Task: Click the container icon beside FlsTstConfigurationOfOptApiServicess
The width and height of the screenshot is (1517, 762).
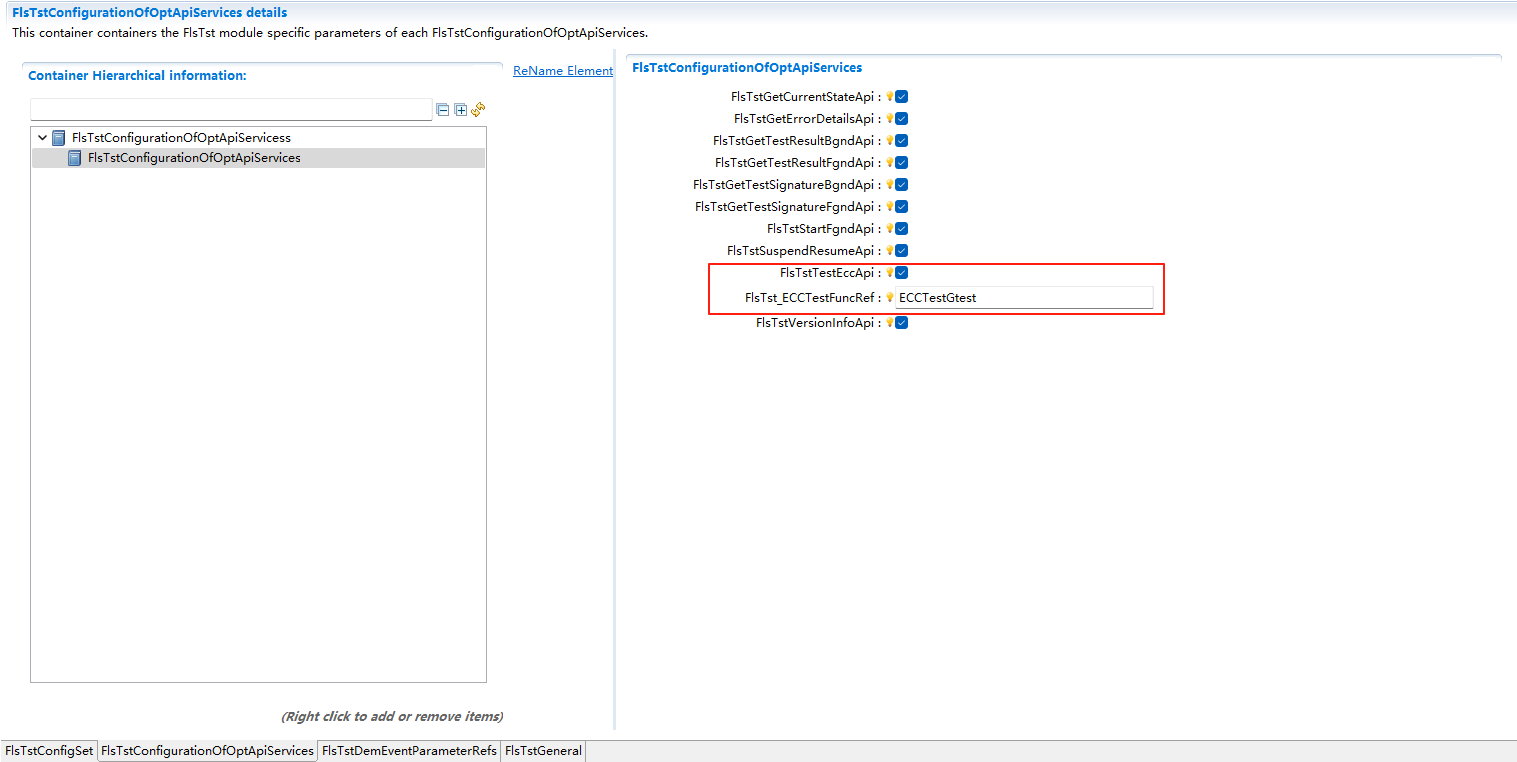Action: coord(57,137)
